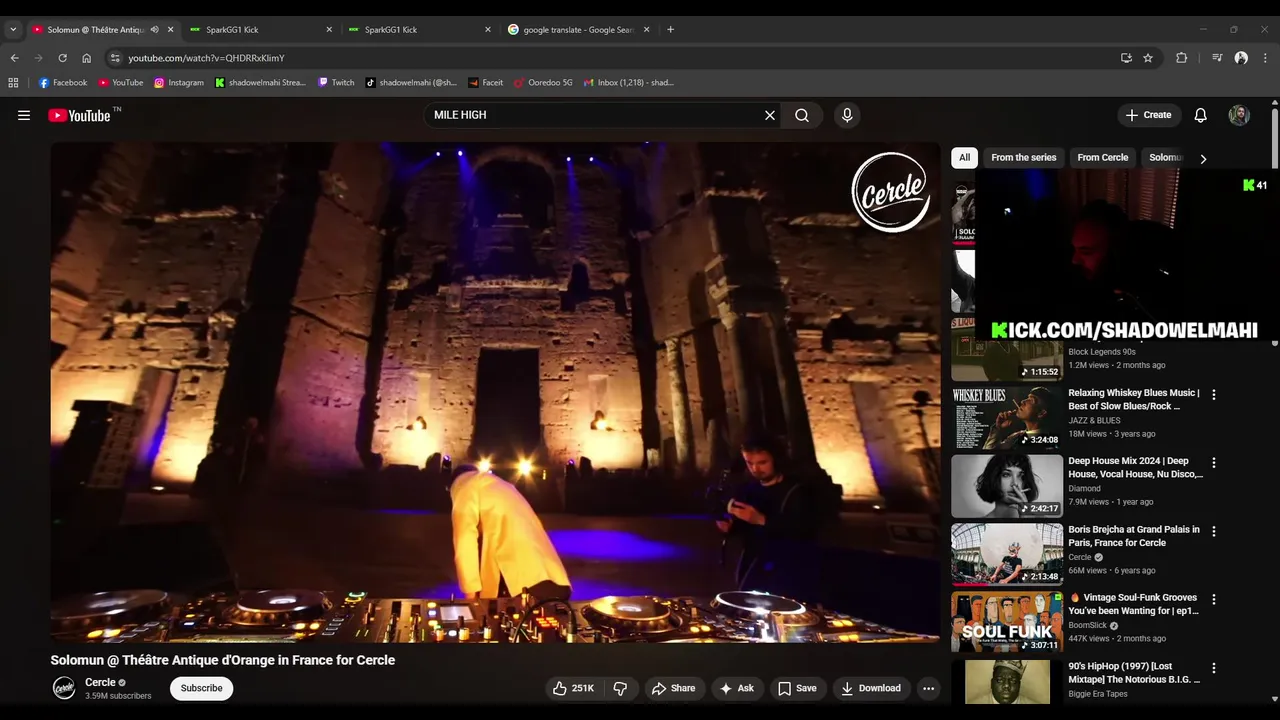
Task: Open options for Vintage Soul-Funk Grooves
Action: 1214,599
